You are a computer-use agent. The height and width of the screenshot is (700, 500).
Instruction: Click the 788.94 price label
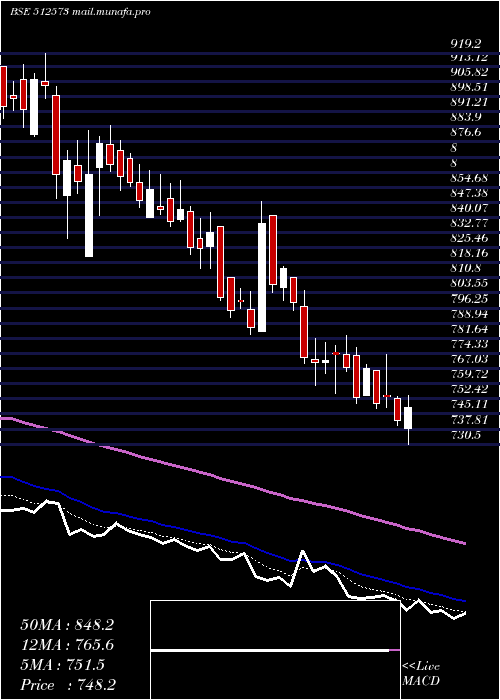click(469, 314)
